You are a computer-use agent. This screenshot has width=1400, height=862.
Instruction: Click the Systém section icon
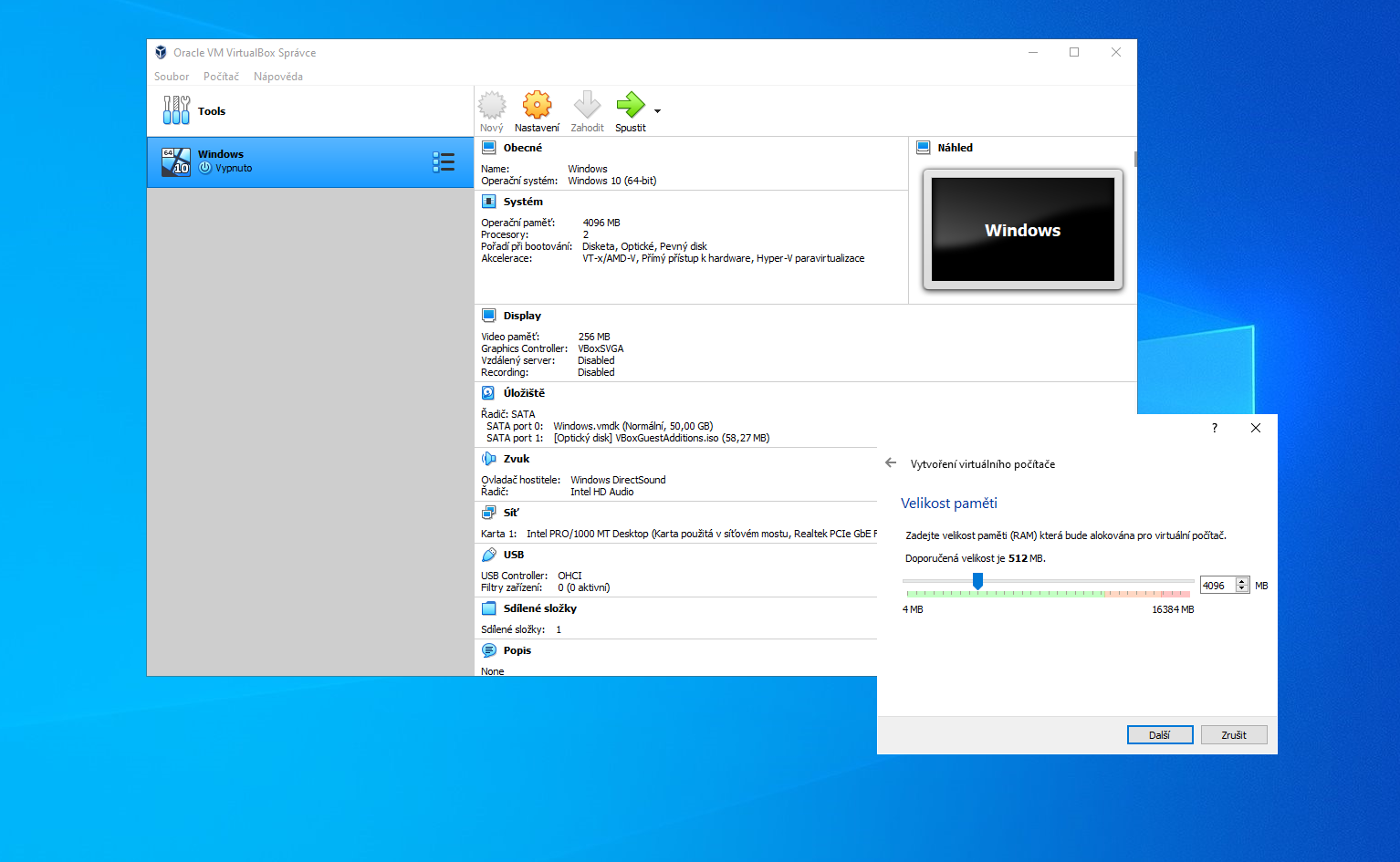[488, 202]
